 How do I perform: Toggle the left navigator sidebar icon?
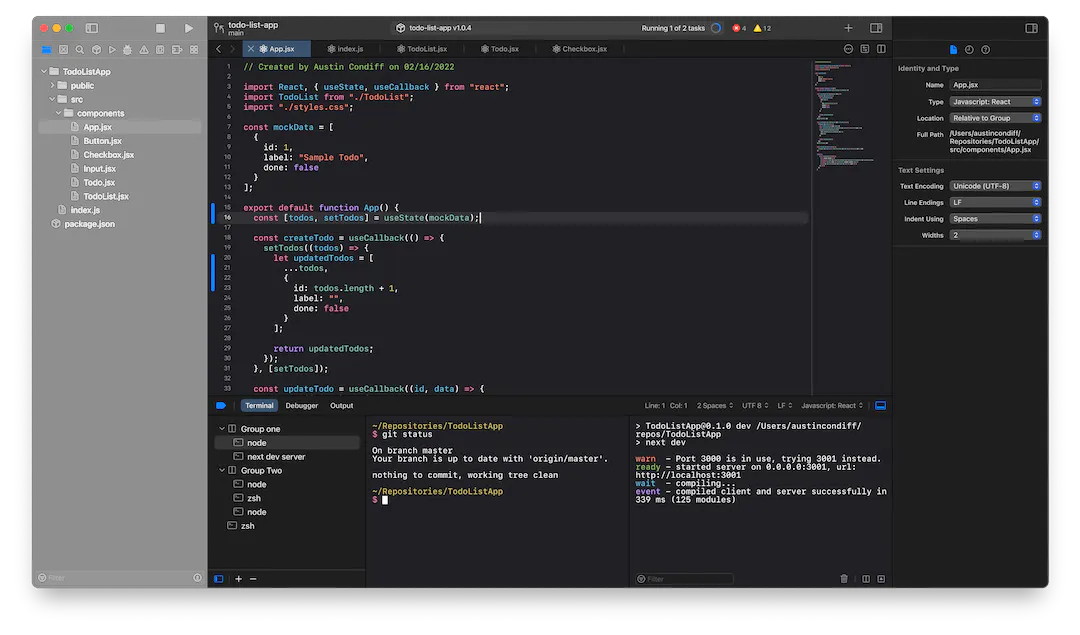point(92,28)
